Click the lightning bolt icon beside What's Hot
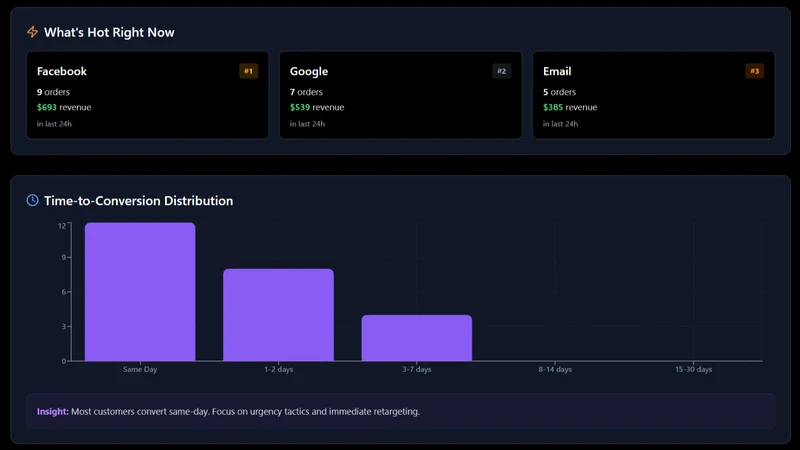Image resolution: width=800 pixels, height=450 pixels. [x=32, y=32]
